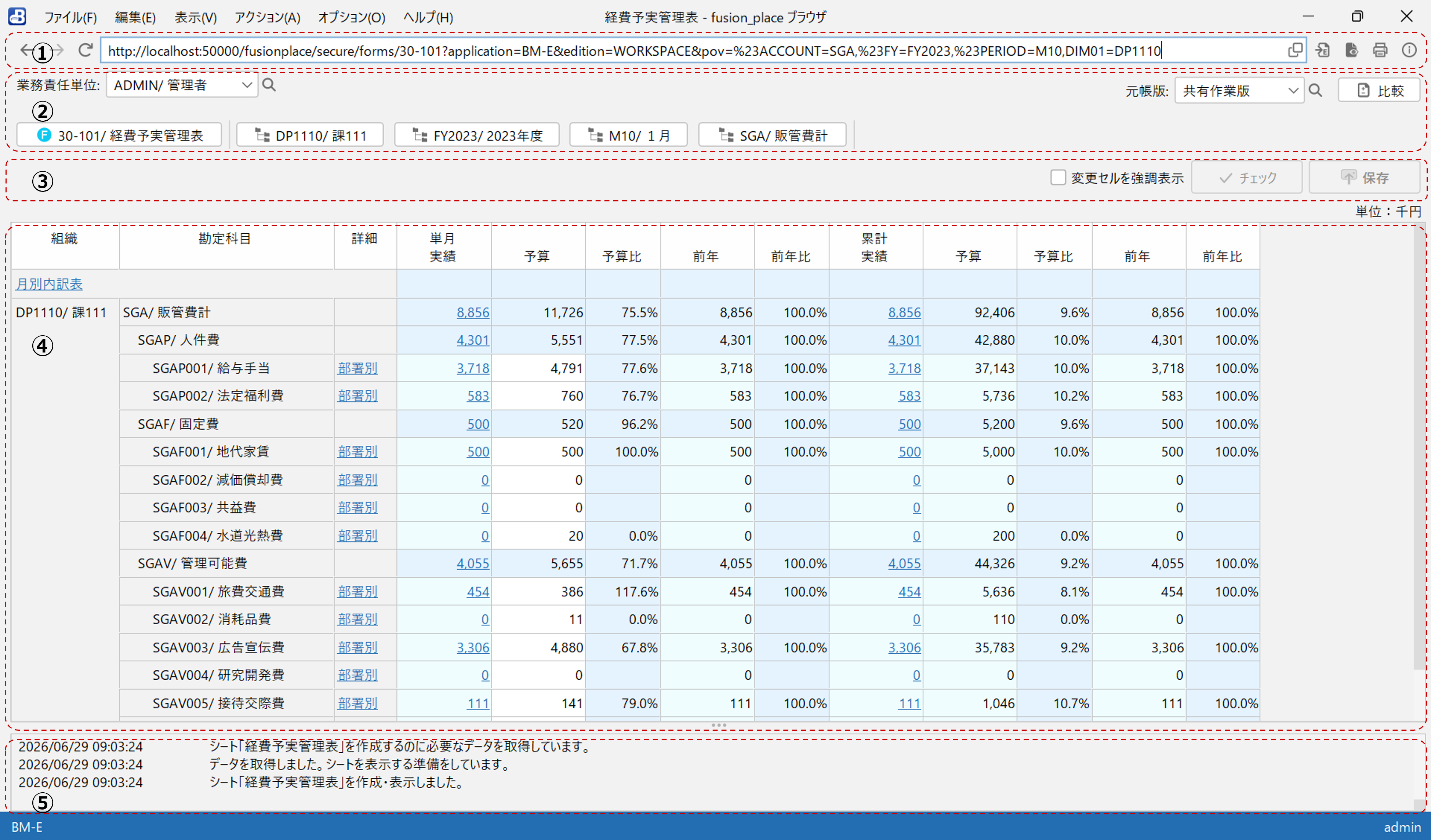
Task: Open the ファイル(F) menu
Action: click(70, 17)
